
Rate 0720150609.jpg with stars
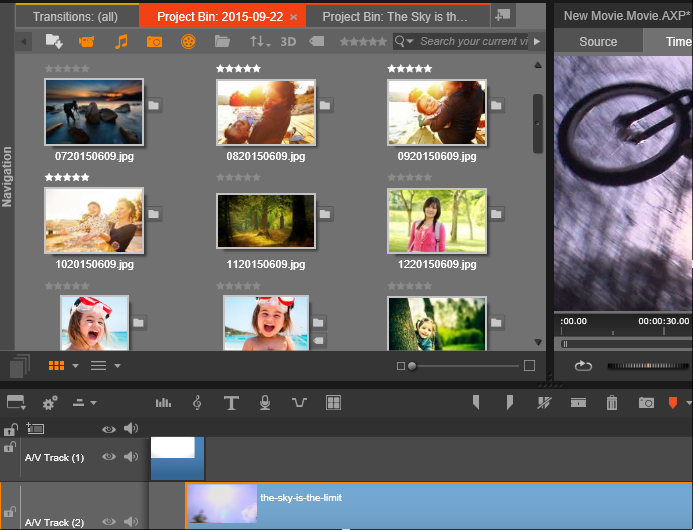[x=67, y=69]
